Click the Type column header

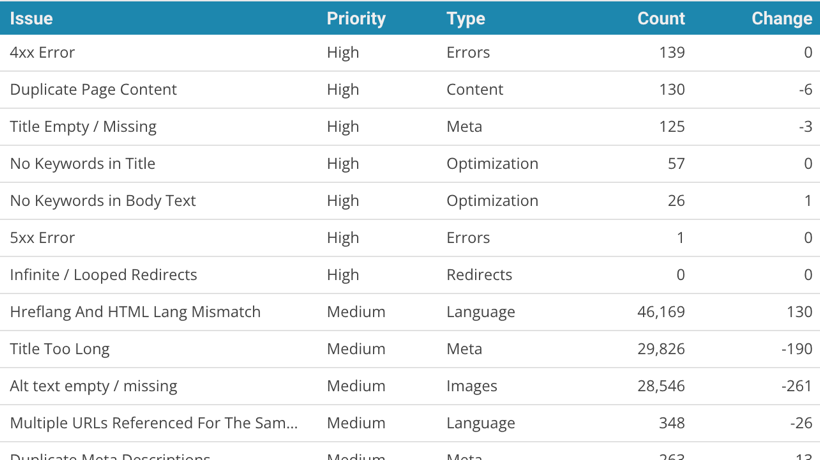coord(465,18)
